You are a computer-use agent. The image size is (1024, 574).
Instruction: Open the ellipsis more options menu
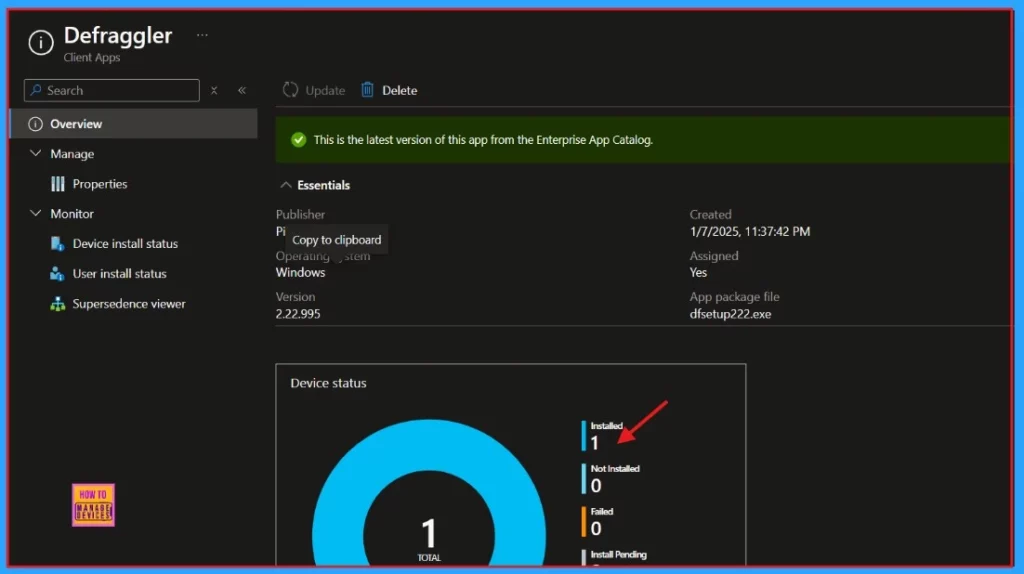[x=202, y=35]
